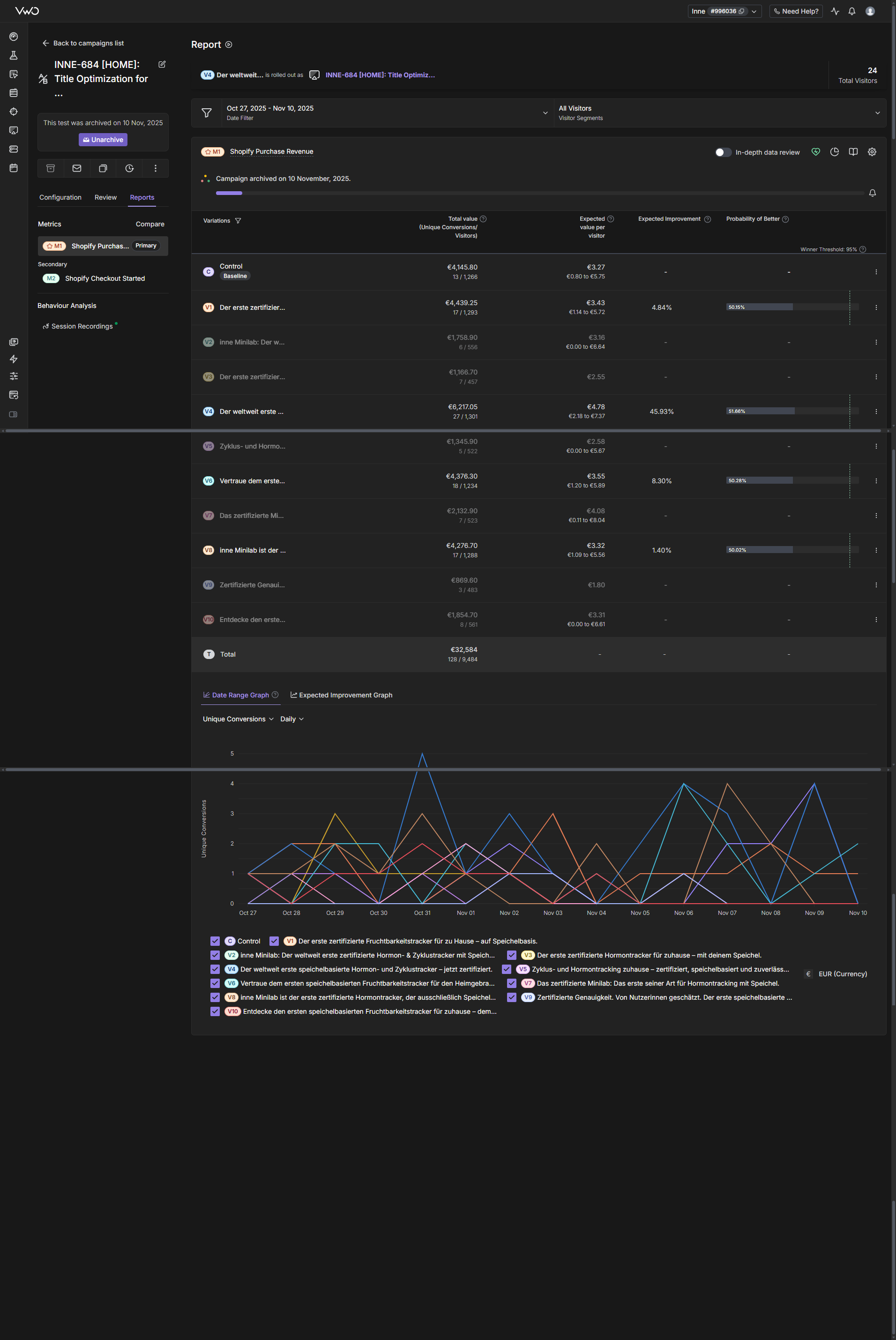Screen dimensions: 896x1340
Task: Click the variations filter funnel icon
Action: coord(238,221)
